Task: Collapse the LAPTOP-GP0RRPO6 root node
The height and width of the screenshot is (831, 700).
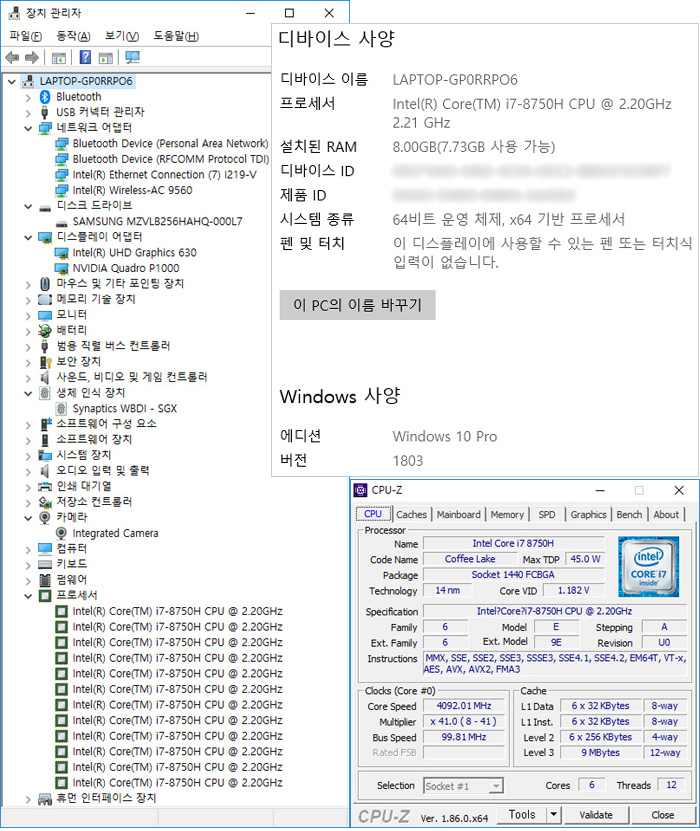Action: point(12,82)
